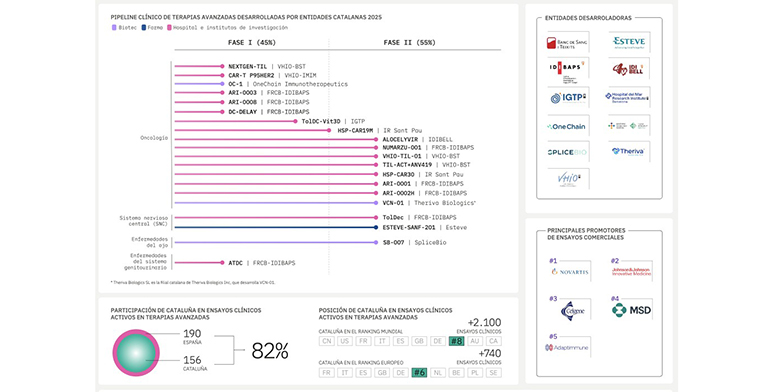Click the DC-DELAY pipeline entry
770x392 pixels.
pos(269,112)
